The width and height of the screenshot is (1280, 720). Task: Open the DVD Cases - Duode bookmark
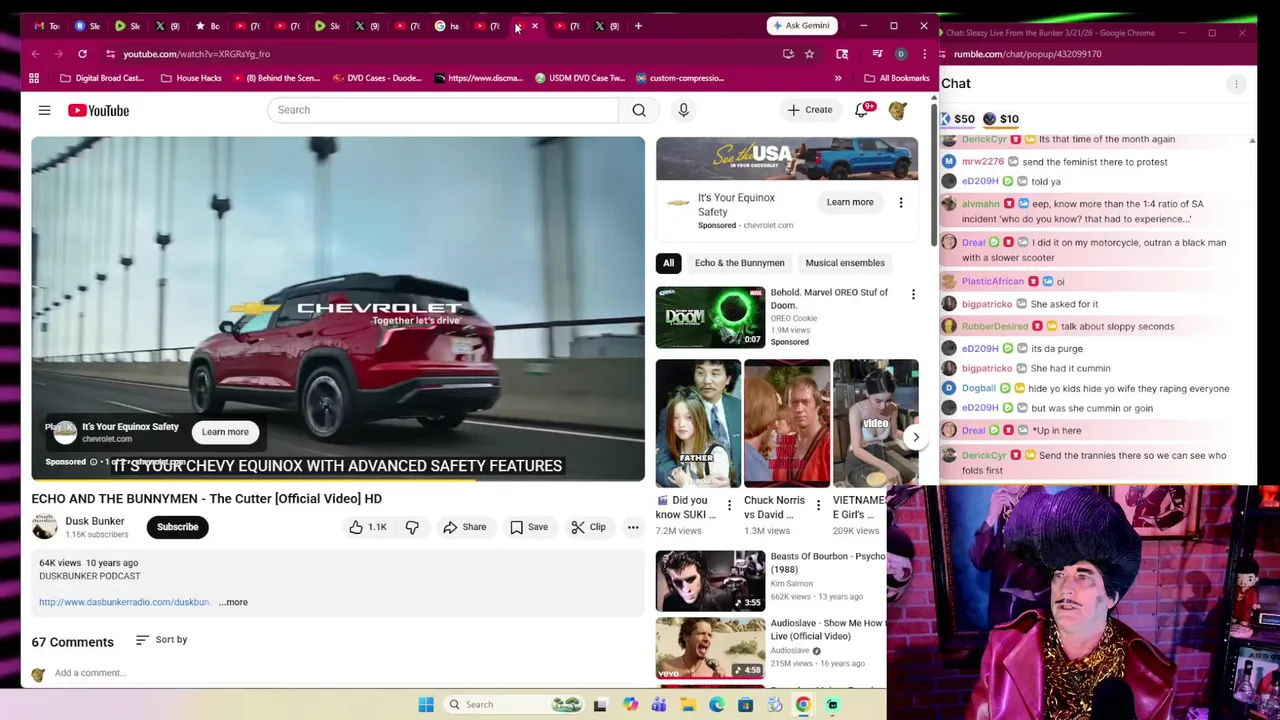(376, 78)
